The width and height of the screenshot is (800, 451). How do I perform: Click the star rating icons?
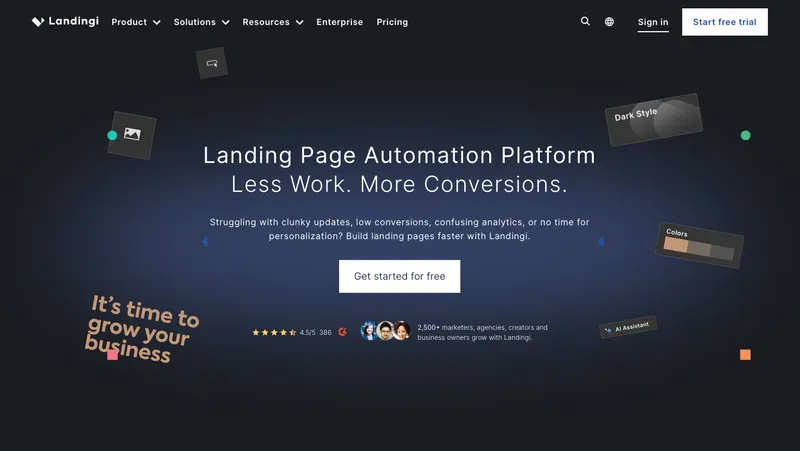pyautogui.click(x=274, y=333)
